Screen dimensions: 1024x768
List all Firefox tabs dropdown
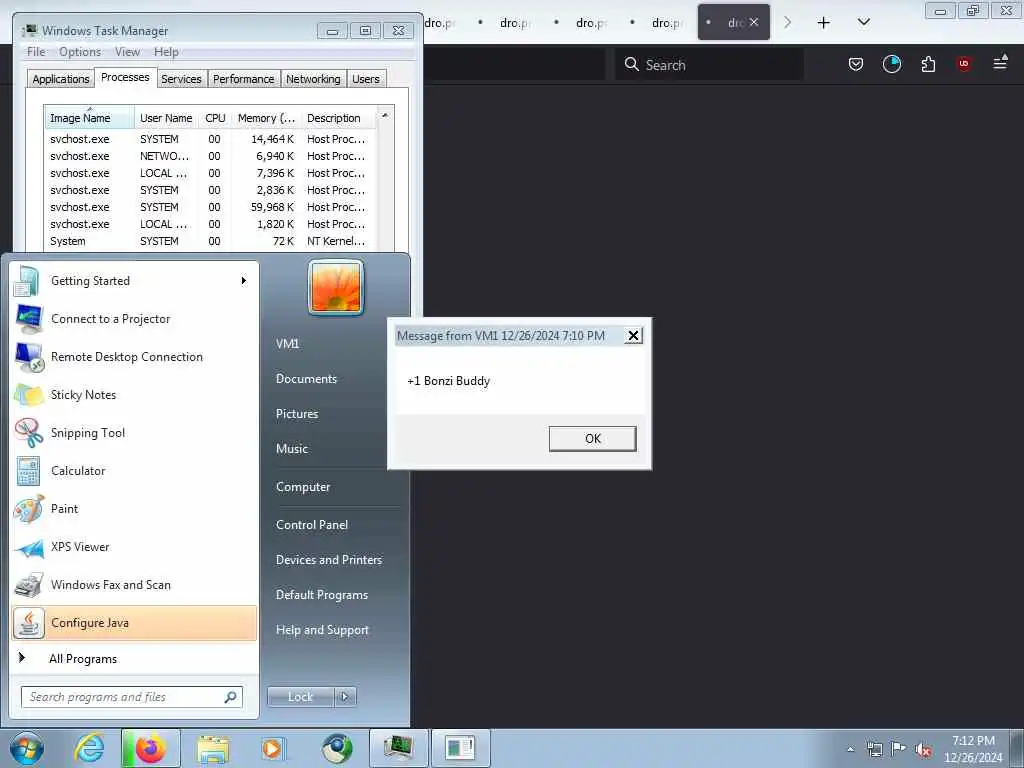tap(863, 22)
